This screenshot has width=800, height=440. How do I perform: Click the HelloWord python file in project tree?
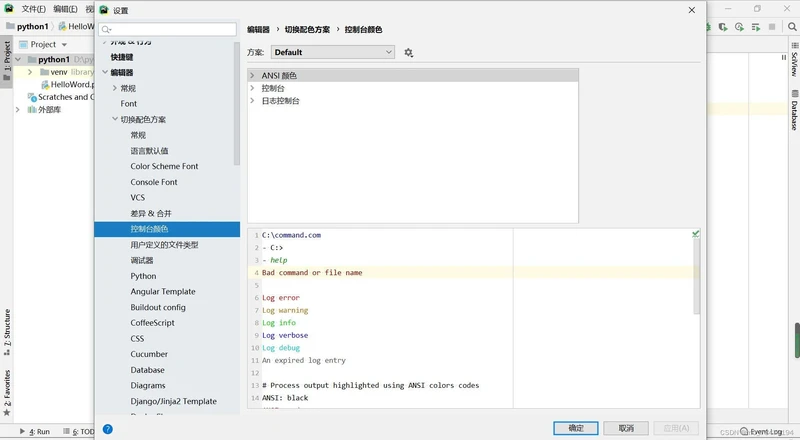(68, 84)
